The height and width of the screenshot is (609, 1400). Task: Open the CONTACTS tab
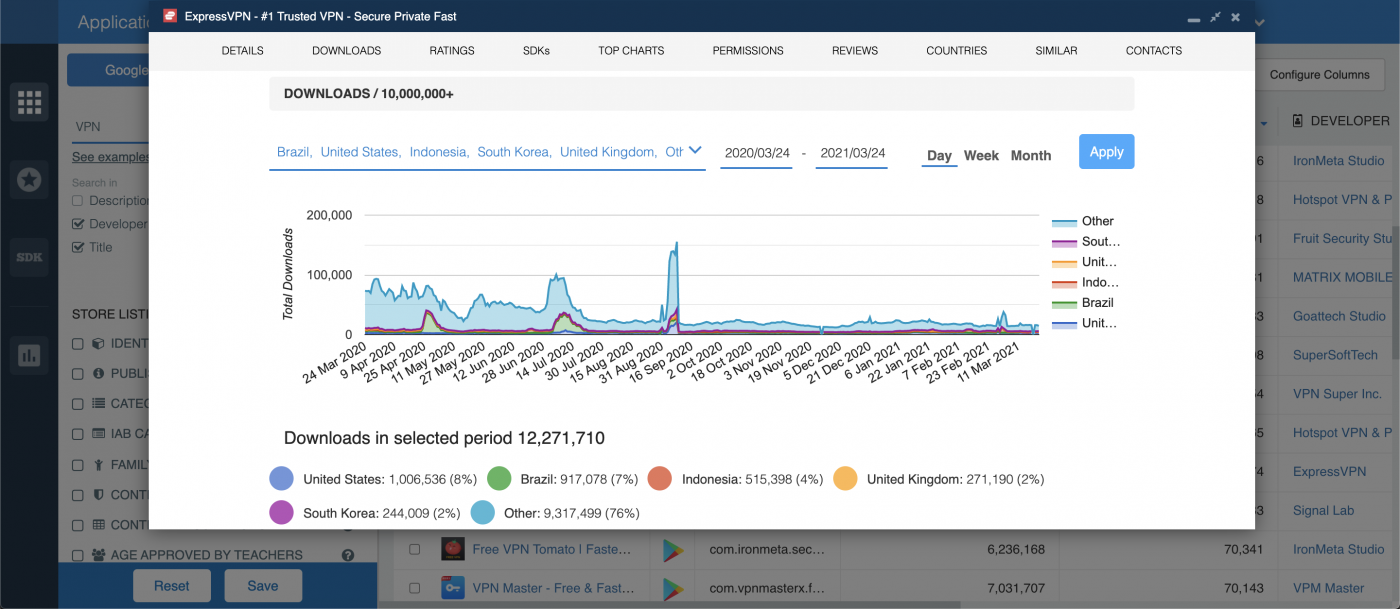pyautogui.click(x=1154, y=50)
